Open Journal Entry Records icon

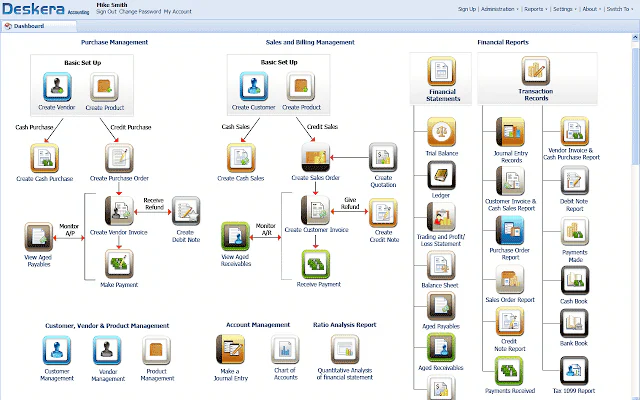pos(510,132)
